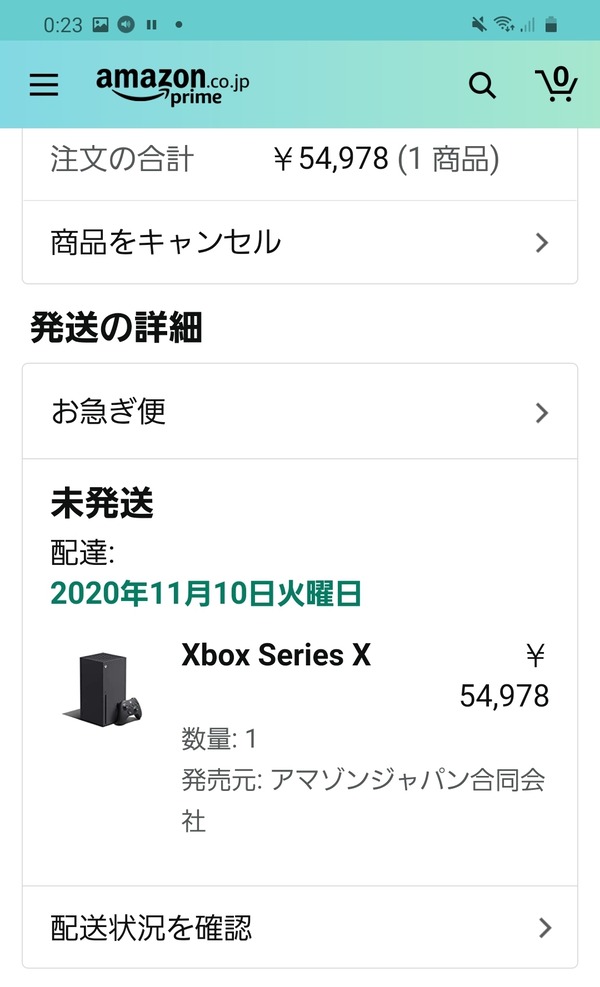Screen dimensions: 600x987
Task: Tap the status bar clock 0:23
Action: [x=63, y=25]
